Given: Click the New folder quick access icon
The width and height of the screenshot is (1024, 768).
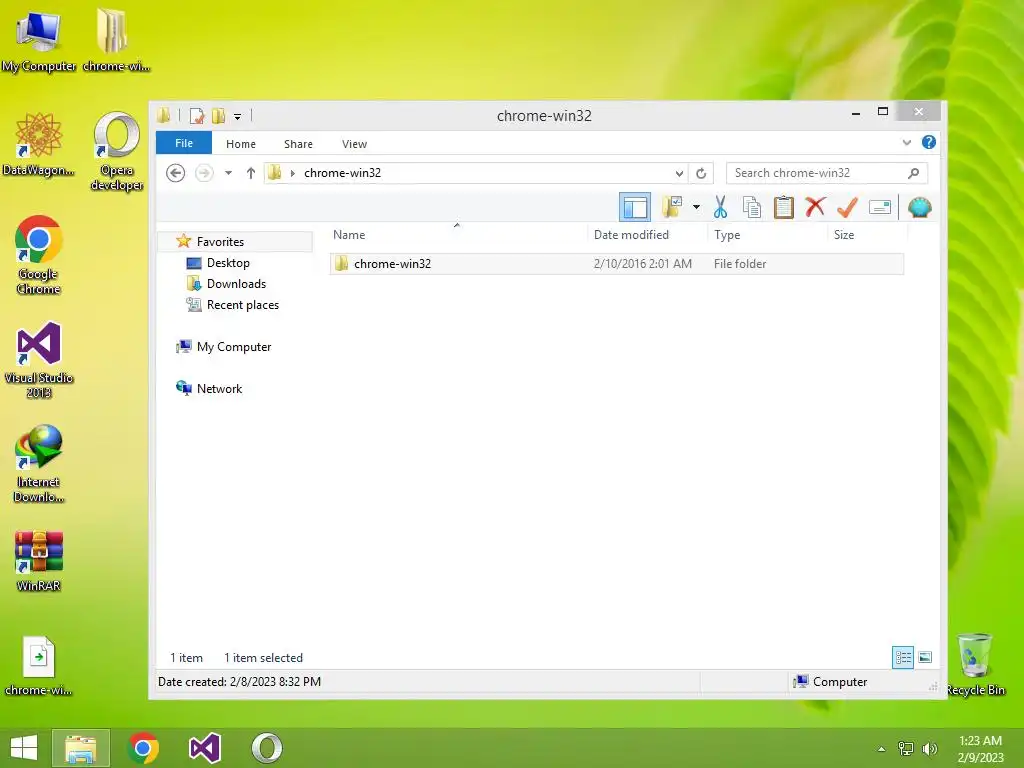Looking at the screenshot, I should click(x=218, y=116).
